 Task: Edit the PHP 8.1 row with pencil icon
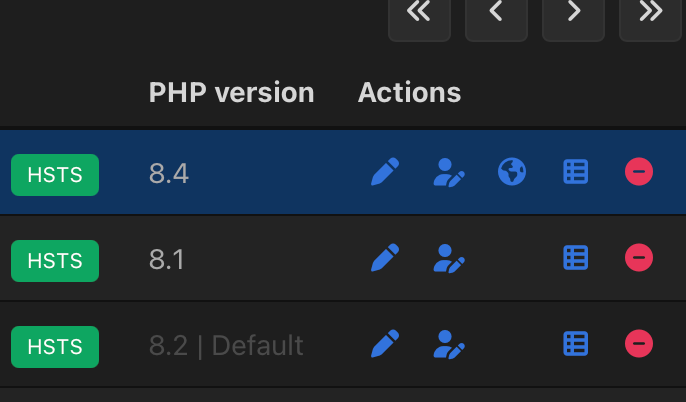(x=385, y=259)
